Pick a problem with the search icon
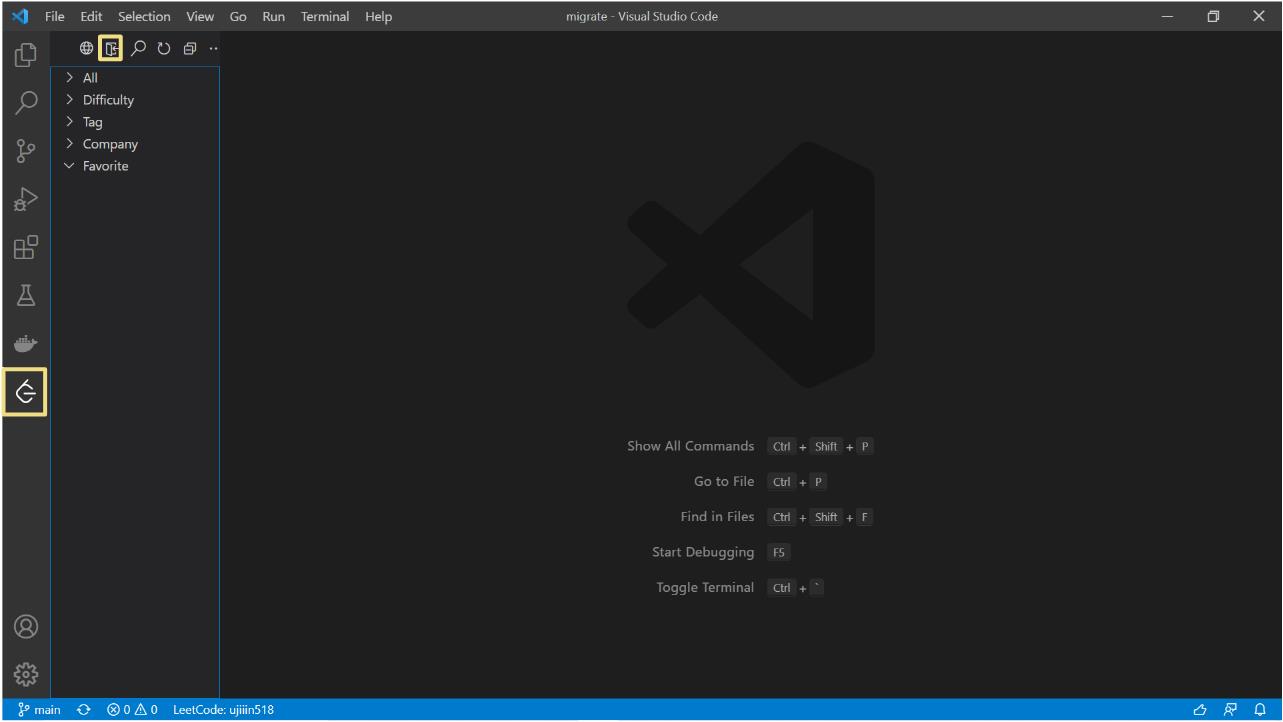Viewport: 1283px width, 722px height. coord(138,47)
